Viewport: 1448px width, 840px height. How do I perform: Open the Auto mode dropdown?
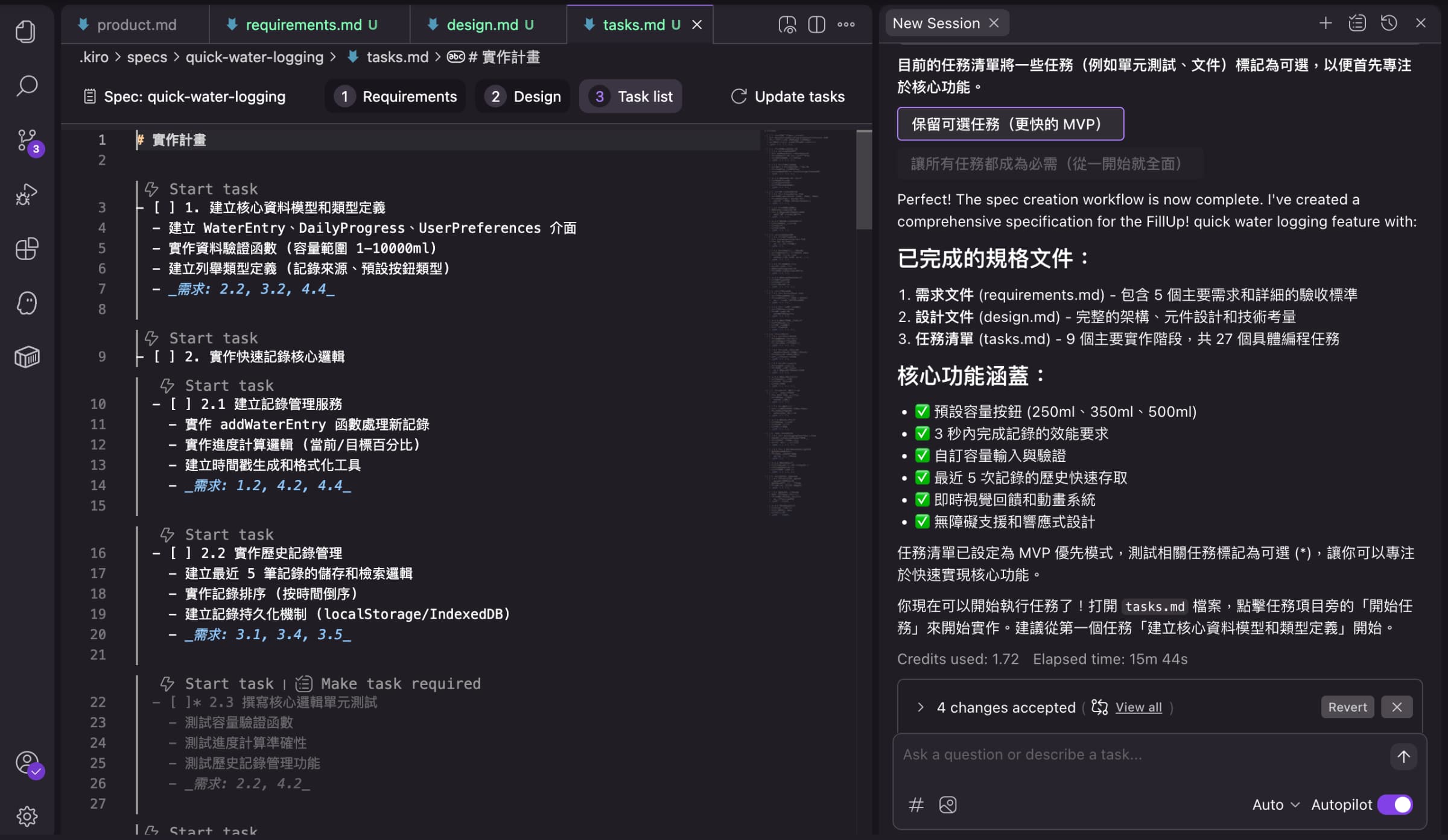(1274, 804)
